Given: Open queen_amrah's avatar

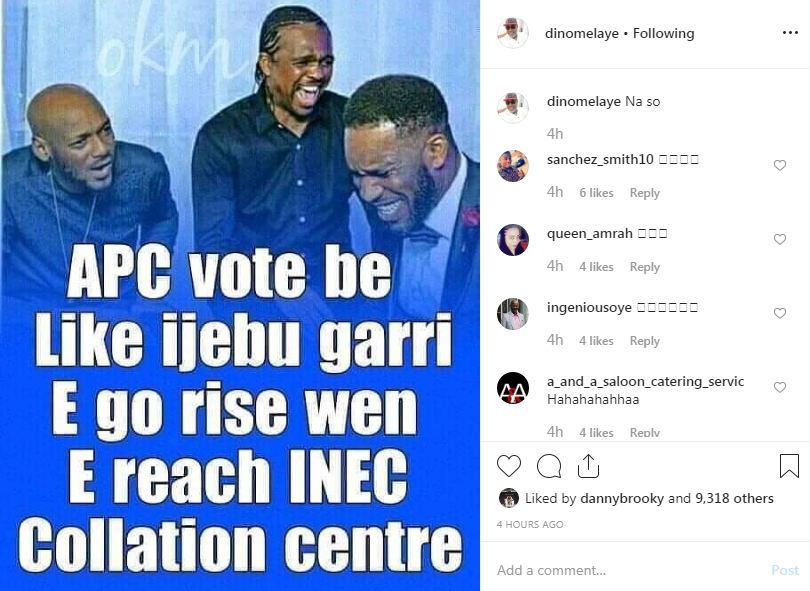Looking at the screenshot, I should point(512,240).
